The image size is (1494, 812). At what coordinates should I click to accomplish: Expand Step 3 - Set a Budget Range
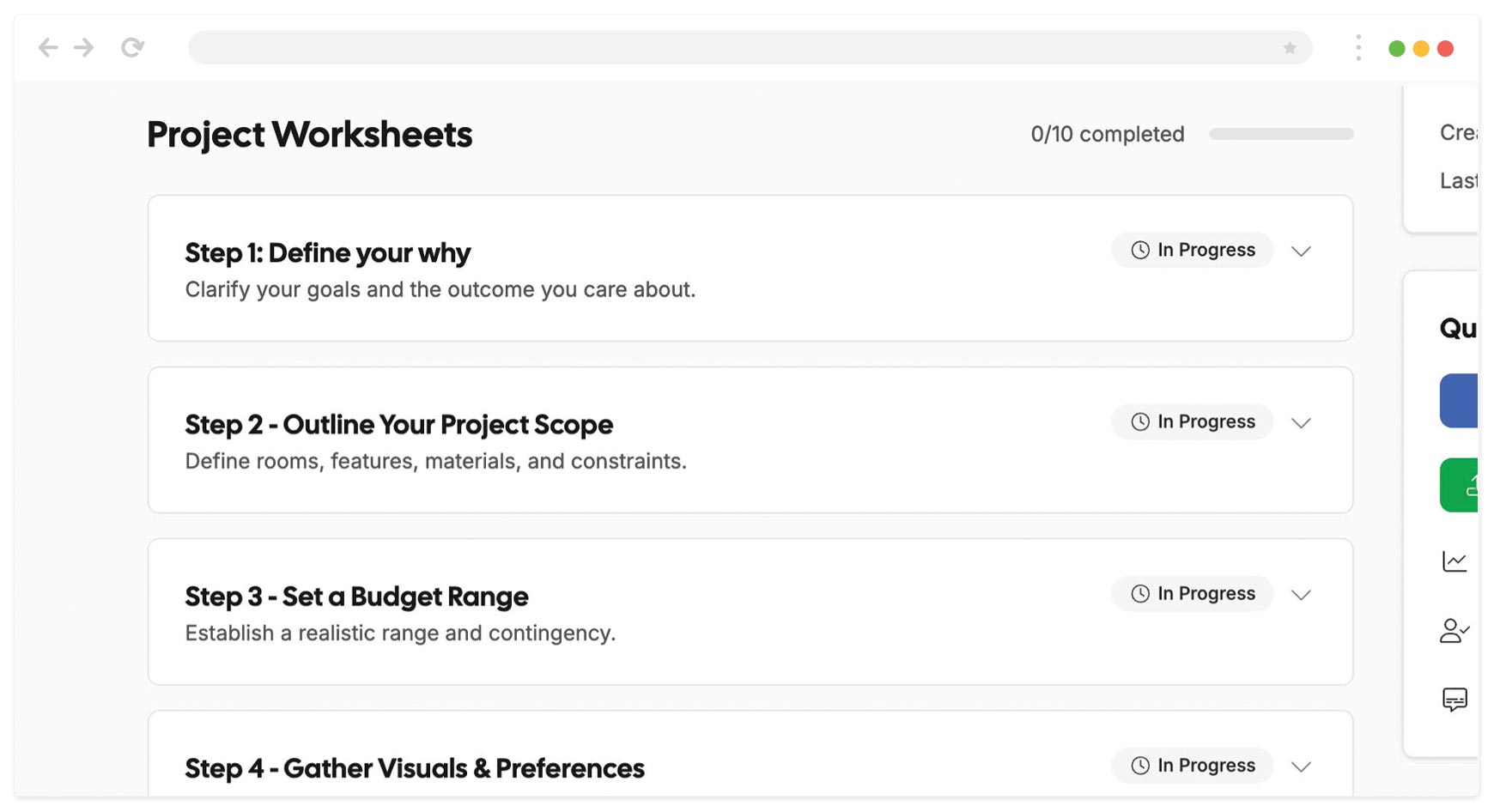(x=1301, y=595)
